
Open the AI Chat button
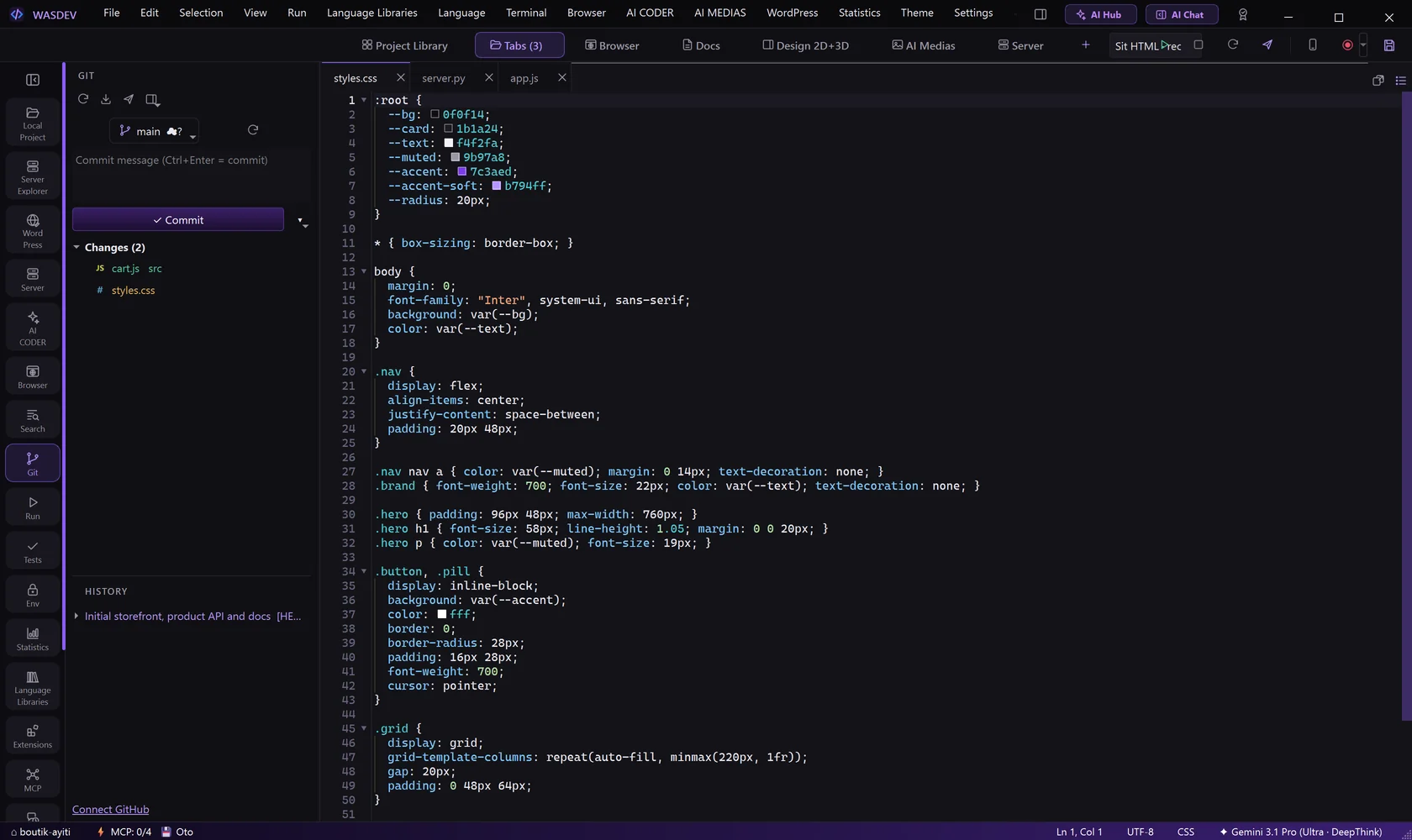pos(1182,14)
